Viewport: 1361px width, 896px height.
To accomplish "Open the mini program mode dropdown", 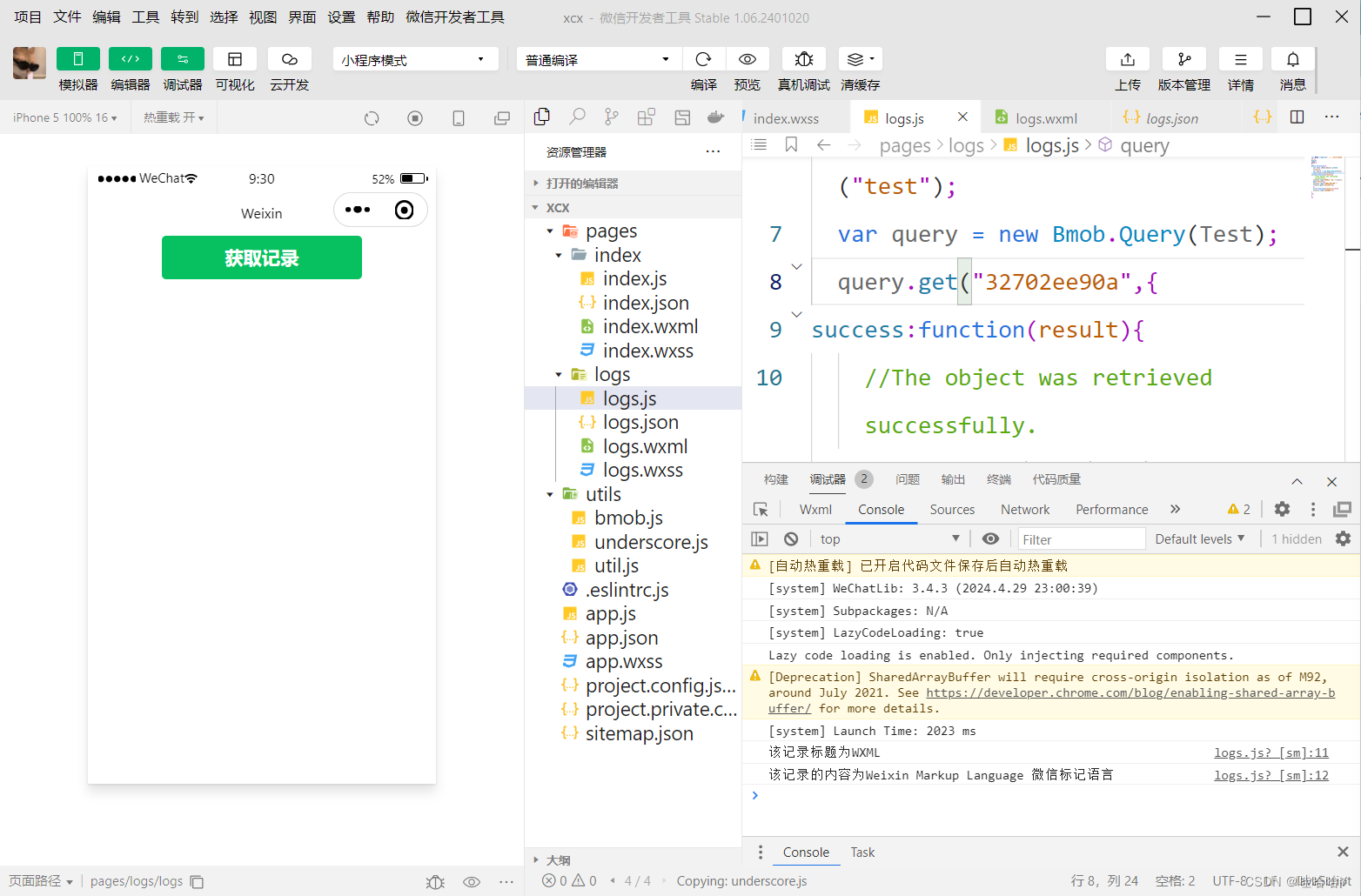I will 415,59.
